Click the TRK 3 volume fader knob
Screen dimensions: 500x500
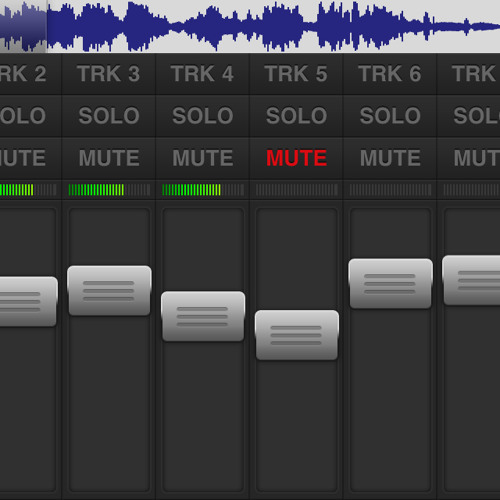click(109, 290)
